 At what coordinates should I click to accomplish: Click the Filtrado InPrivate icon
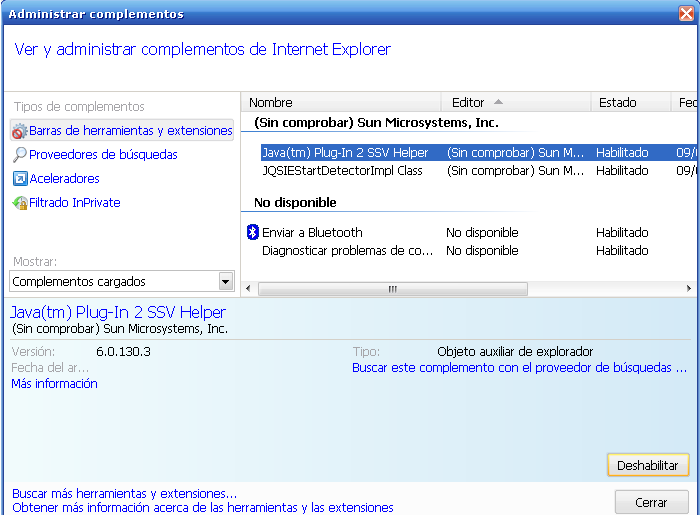20,203
